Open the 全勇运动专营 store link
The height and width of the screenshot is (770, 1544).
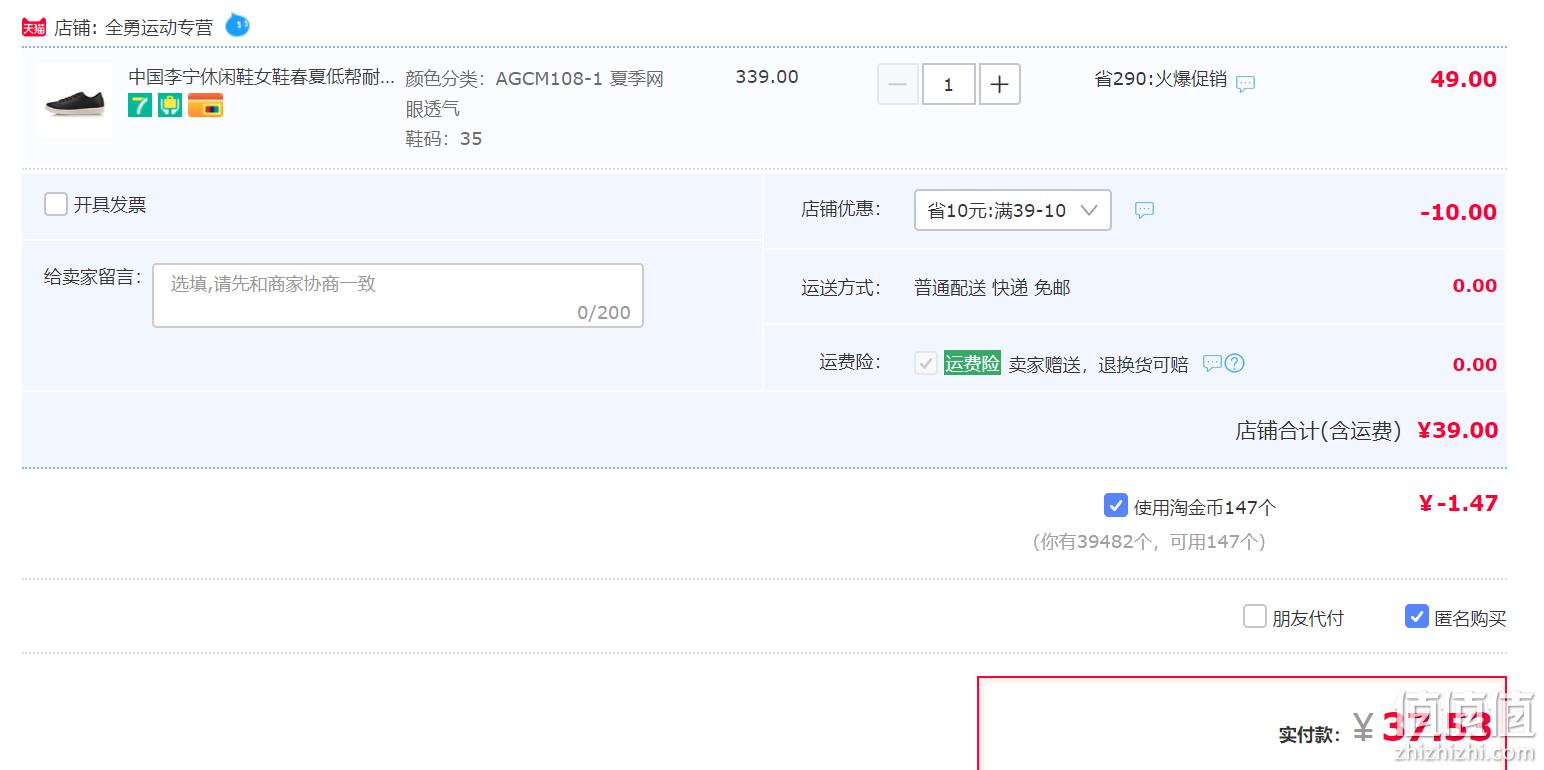pyautogui.click(x=159, y=28)
